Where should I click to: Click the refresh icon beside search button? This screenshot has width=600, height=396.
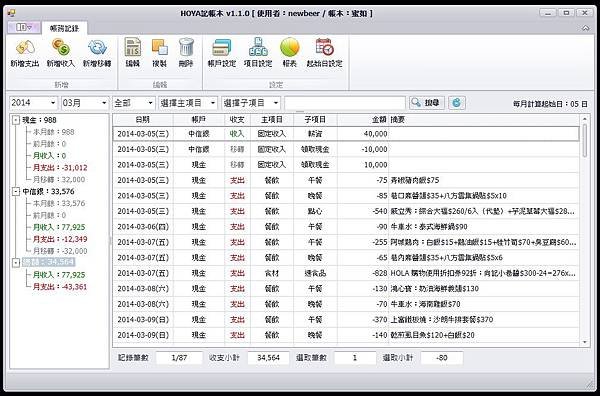pos(457,103)
